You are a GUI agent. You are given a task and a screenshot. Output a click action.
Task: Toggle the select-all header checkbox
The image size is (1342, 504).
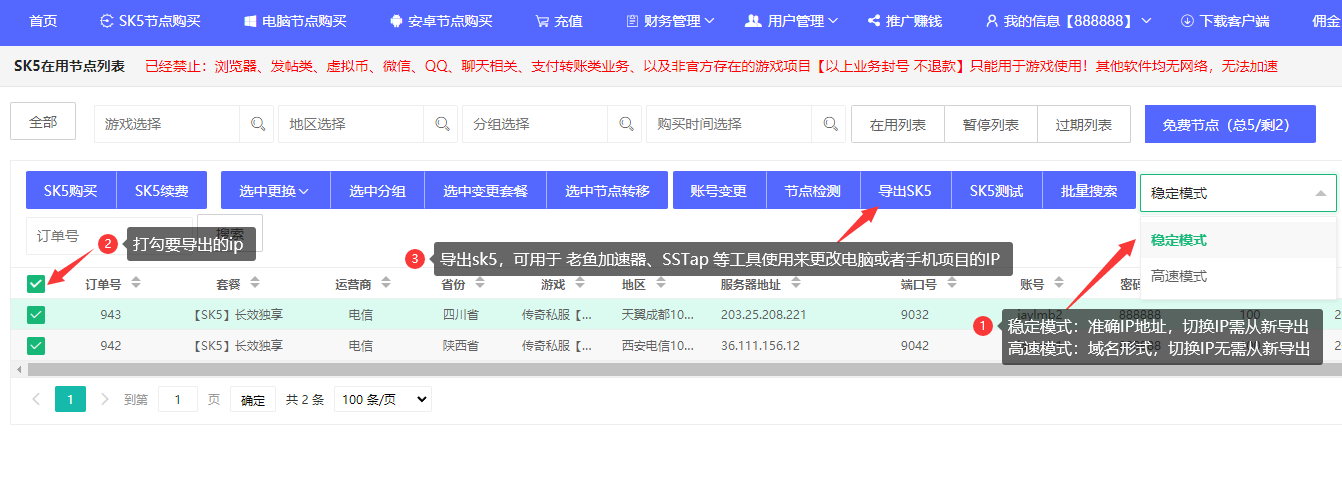(x=36, y=284)
